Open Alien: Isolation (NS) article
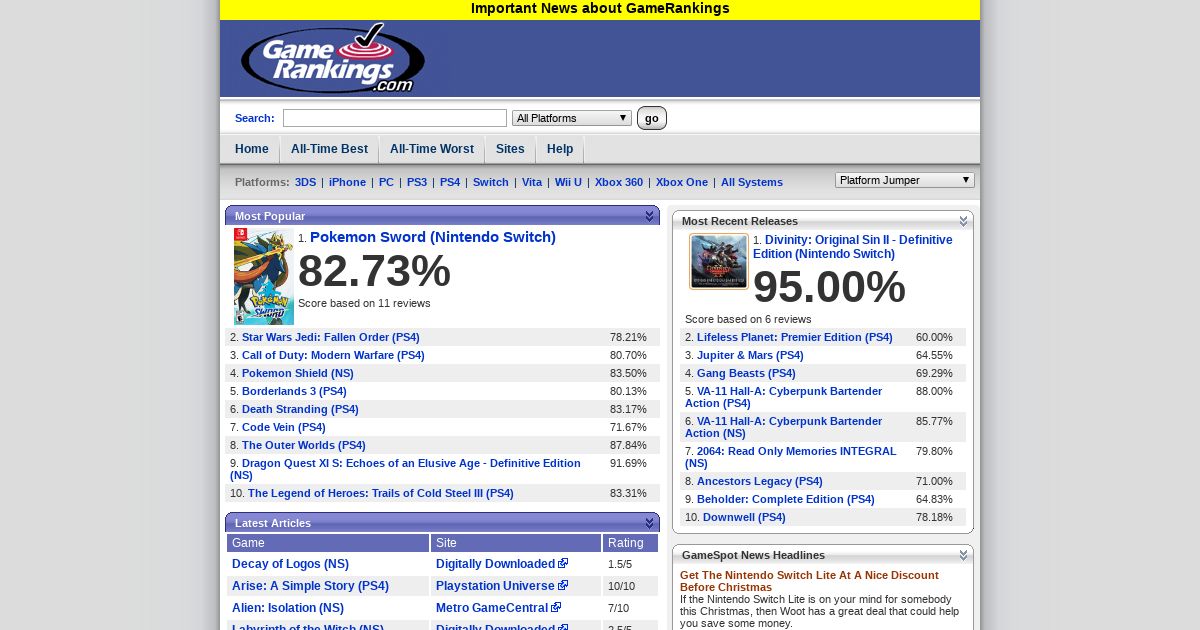The height and width of the screenshot is (630, 1200). click(288, 608)
